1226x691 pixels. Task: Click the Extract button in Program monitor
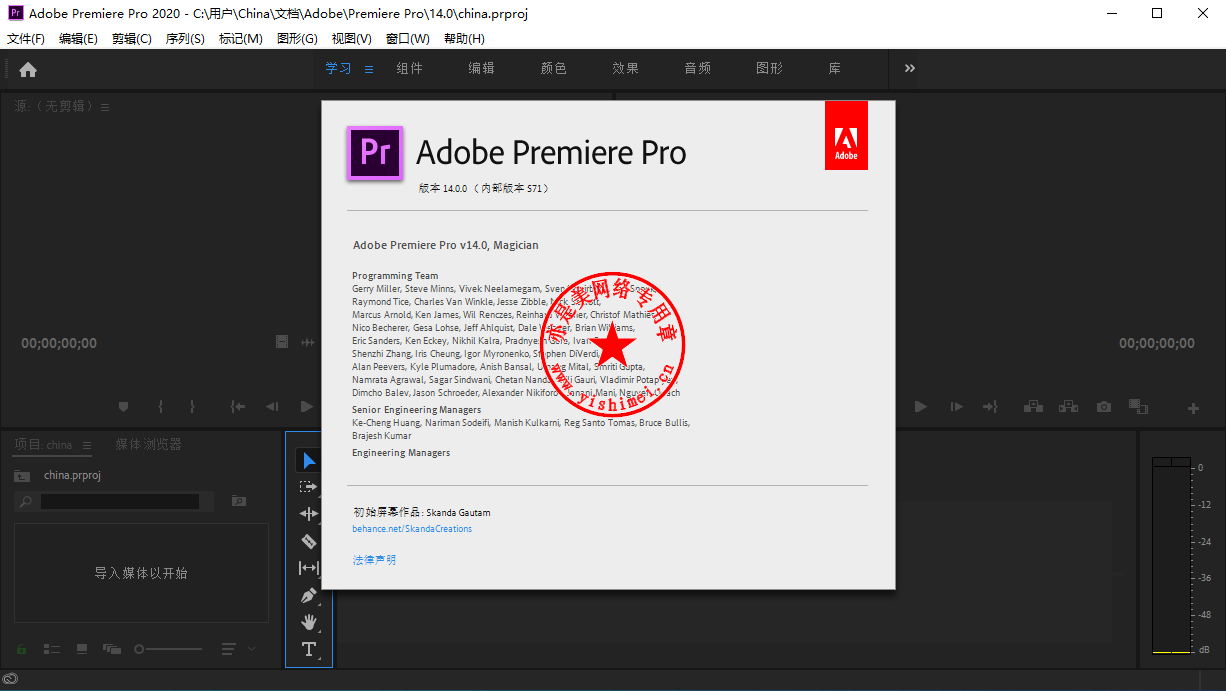tap(1068, 407)
